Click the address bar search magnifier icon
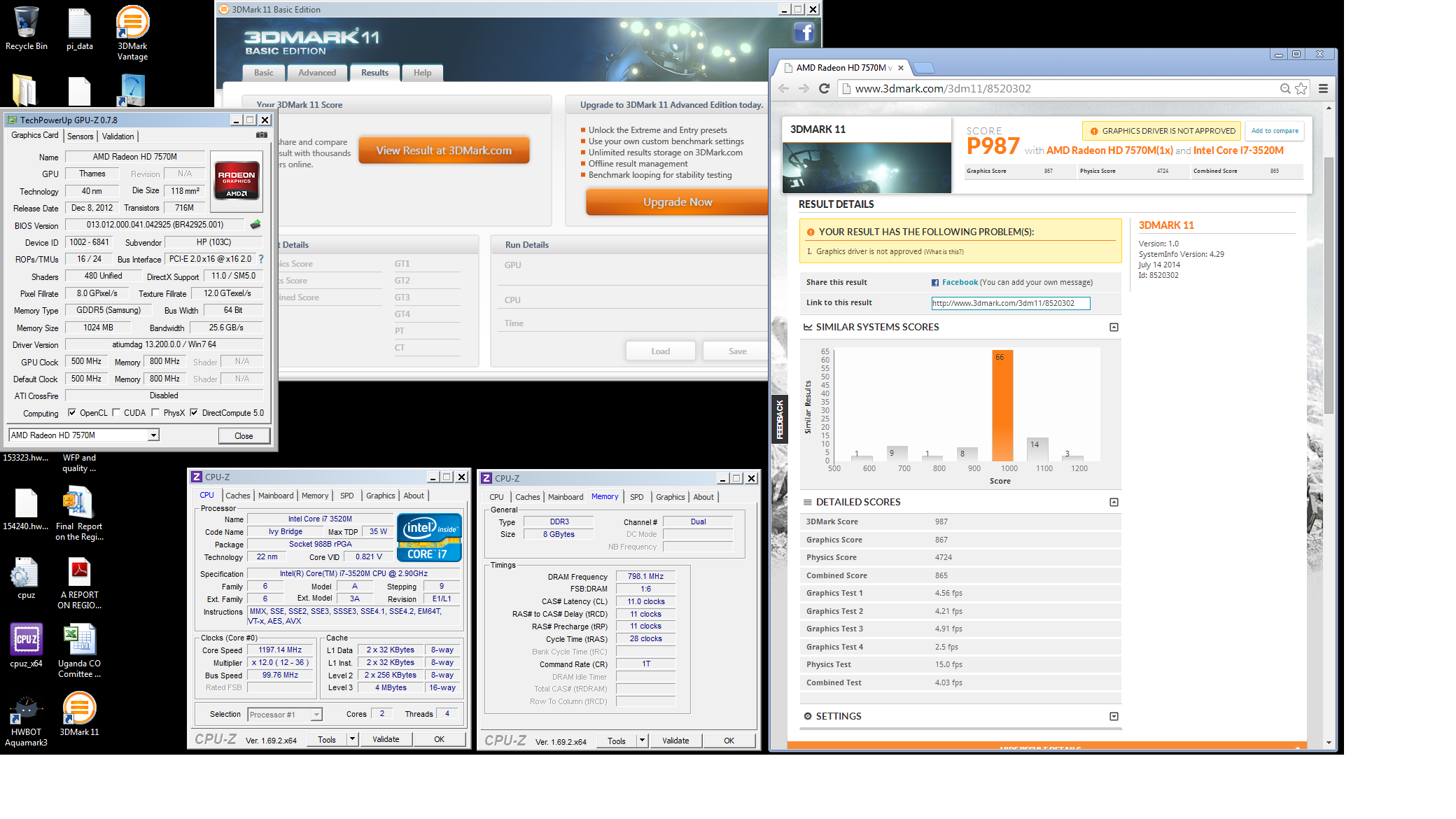Image resolution: width=1456 pixels, height=819 pixels. click(1285, 89)
